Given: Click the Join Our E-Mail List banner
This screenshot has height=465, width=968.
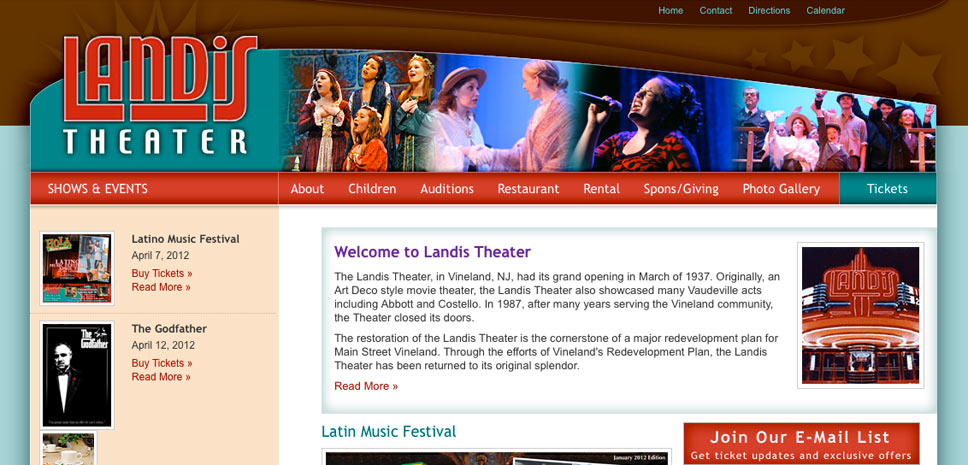Looking at the screenshot, I should pos(801,444).
